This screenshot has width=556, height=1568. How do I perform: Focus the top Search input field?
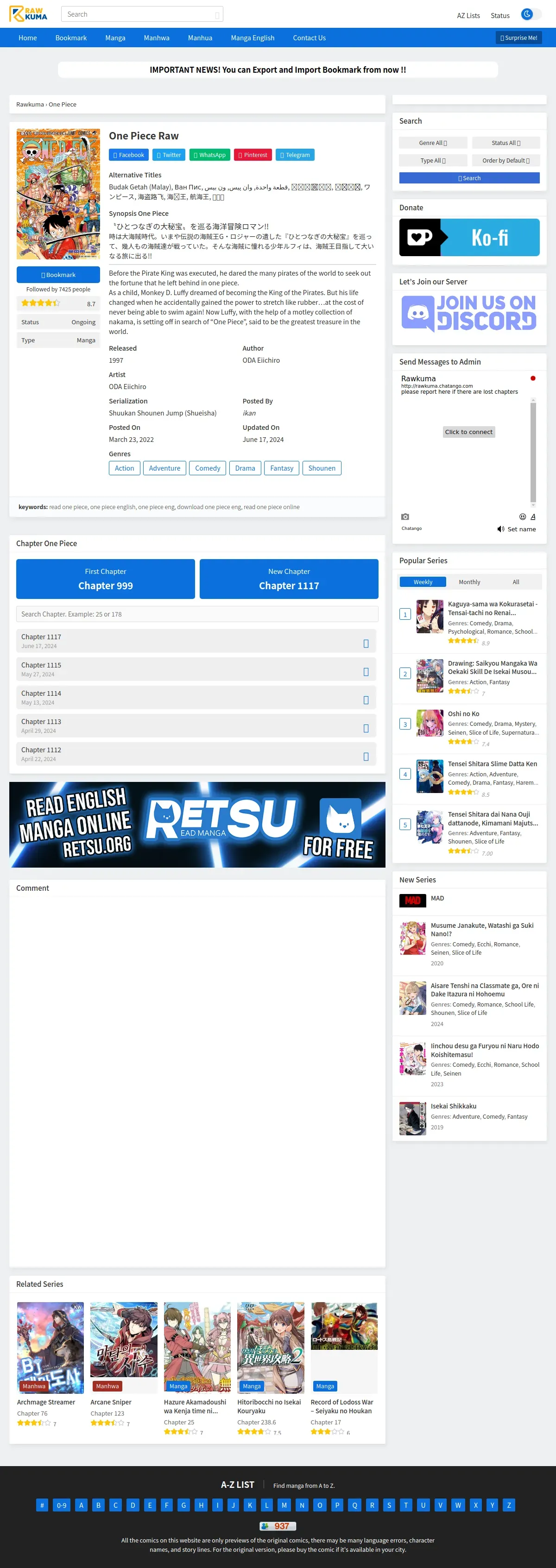pos(142,14)
